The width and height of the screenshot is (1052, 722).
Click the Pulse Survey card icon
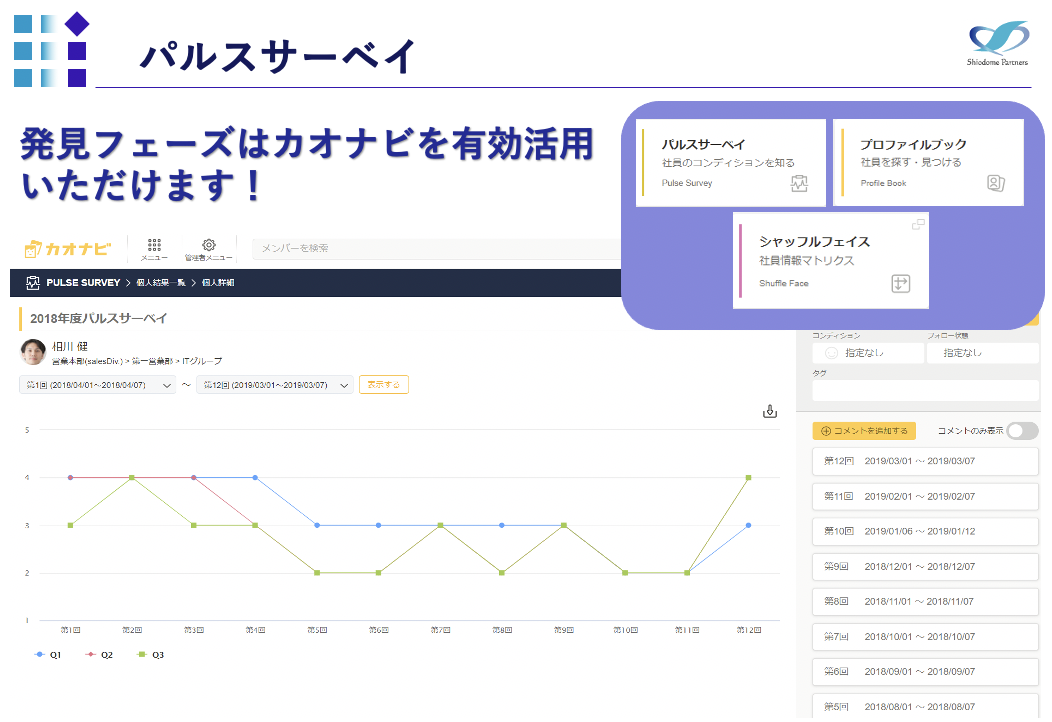coord(799,183)
